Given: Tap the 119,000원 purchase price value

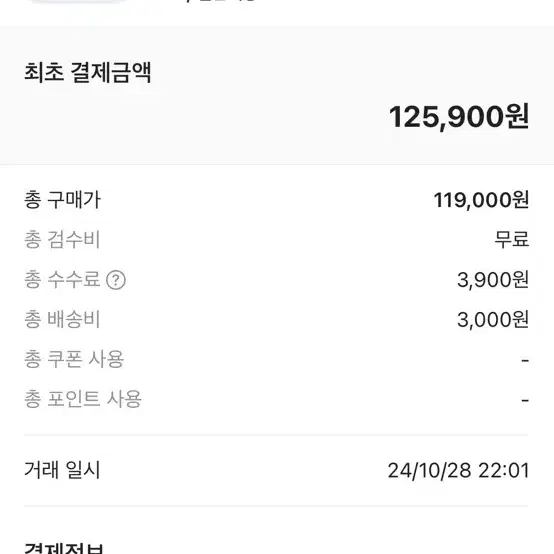Looking at the screenshot, I should pyautogui.click(x=481, y=200).
